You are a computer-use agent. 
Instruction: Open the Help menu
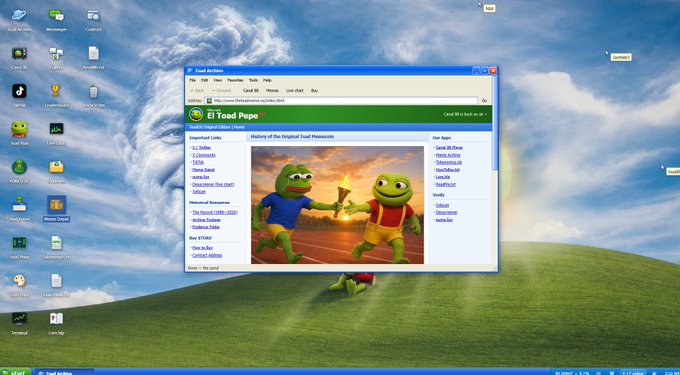(x=267, y=80)
